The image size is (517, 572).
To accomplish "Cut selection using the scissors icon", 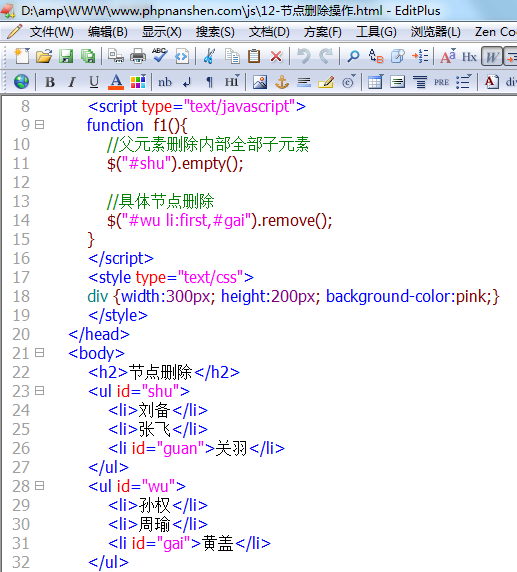I will pos(209,57).
